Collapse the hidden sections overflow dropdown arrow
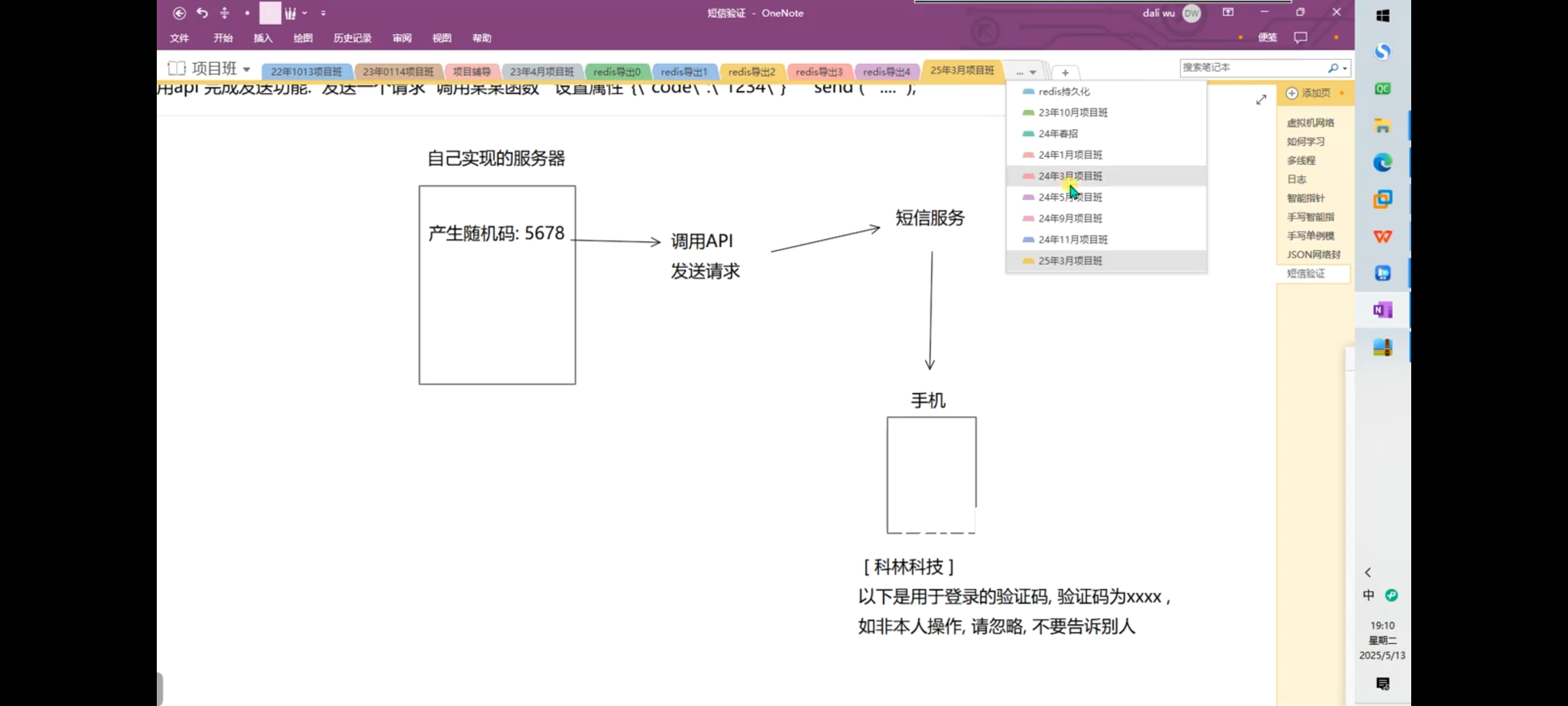The height and width of the screenshot is (706, 1568). [1033, 73]
